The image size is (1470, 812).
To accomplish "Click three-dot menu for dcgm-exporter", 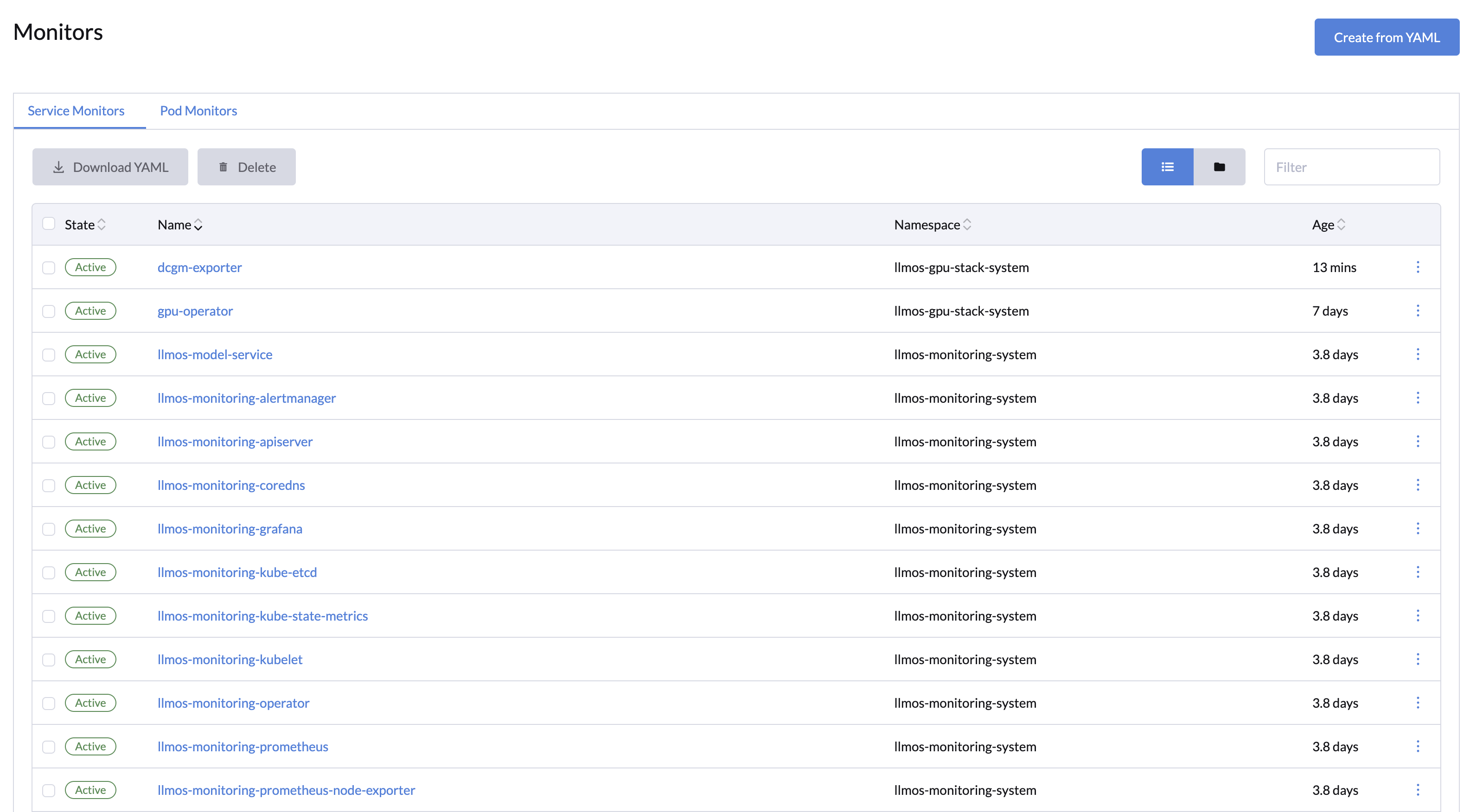I will pyautogui.click(x=1418, y=267).
